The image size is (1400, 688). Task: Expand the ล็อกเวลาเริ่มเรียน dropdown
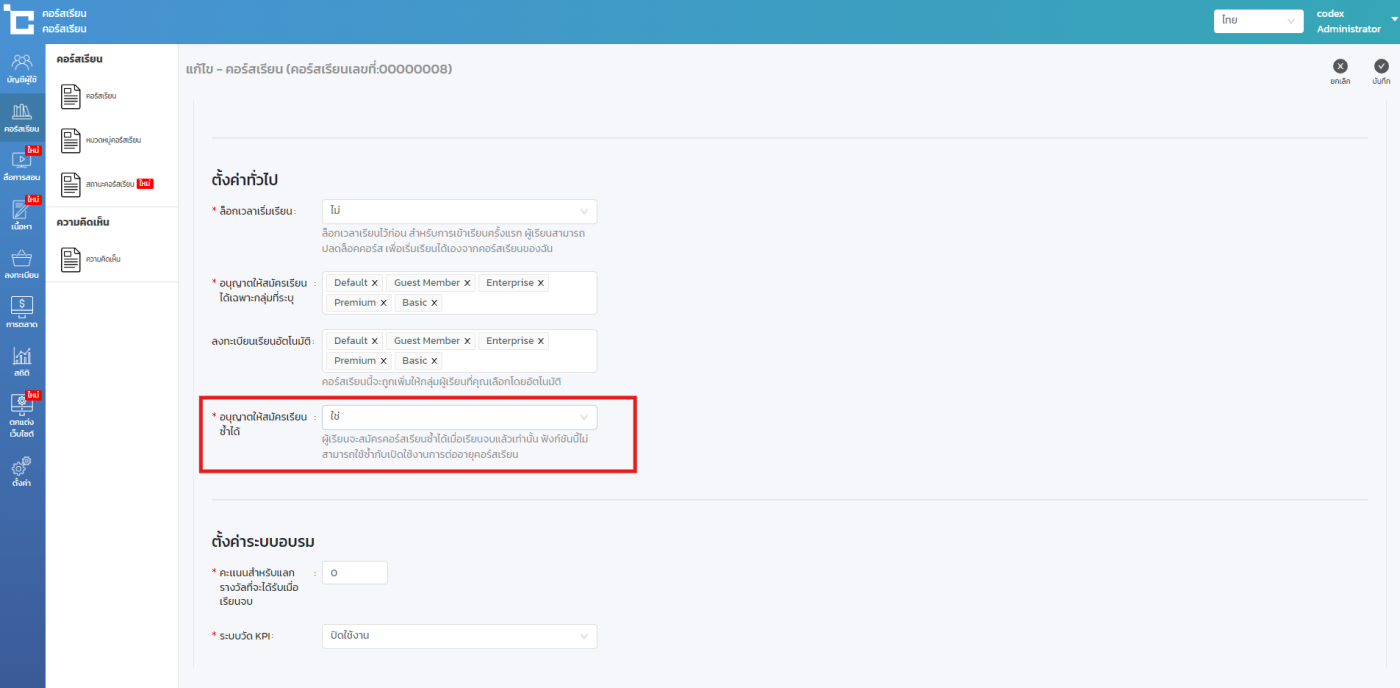(459, 211)
